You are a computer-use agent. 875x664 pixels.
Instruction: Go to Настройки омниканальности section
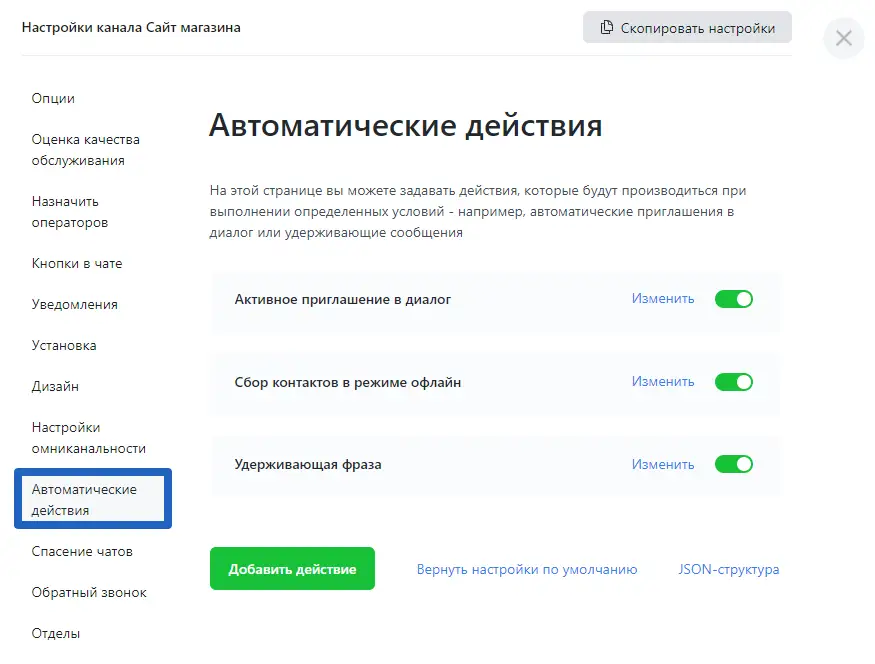88,438
